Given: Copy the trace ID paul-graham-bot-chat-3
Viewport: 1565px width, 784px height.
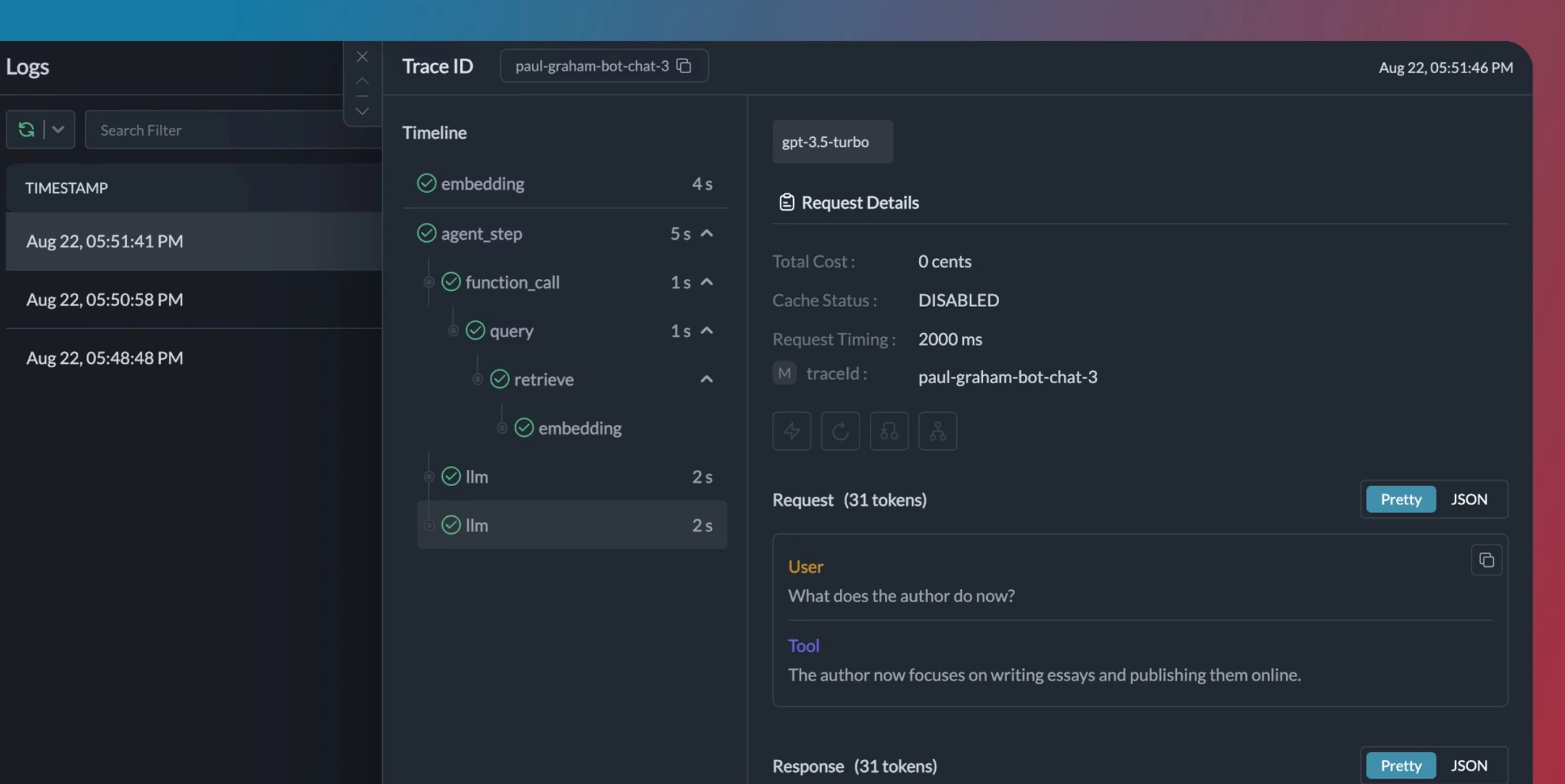Looking at the screenshot, I should (x=684, y=66).
